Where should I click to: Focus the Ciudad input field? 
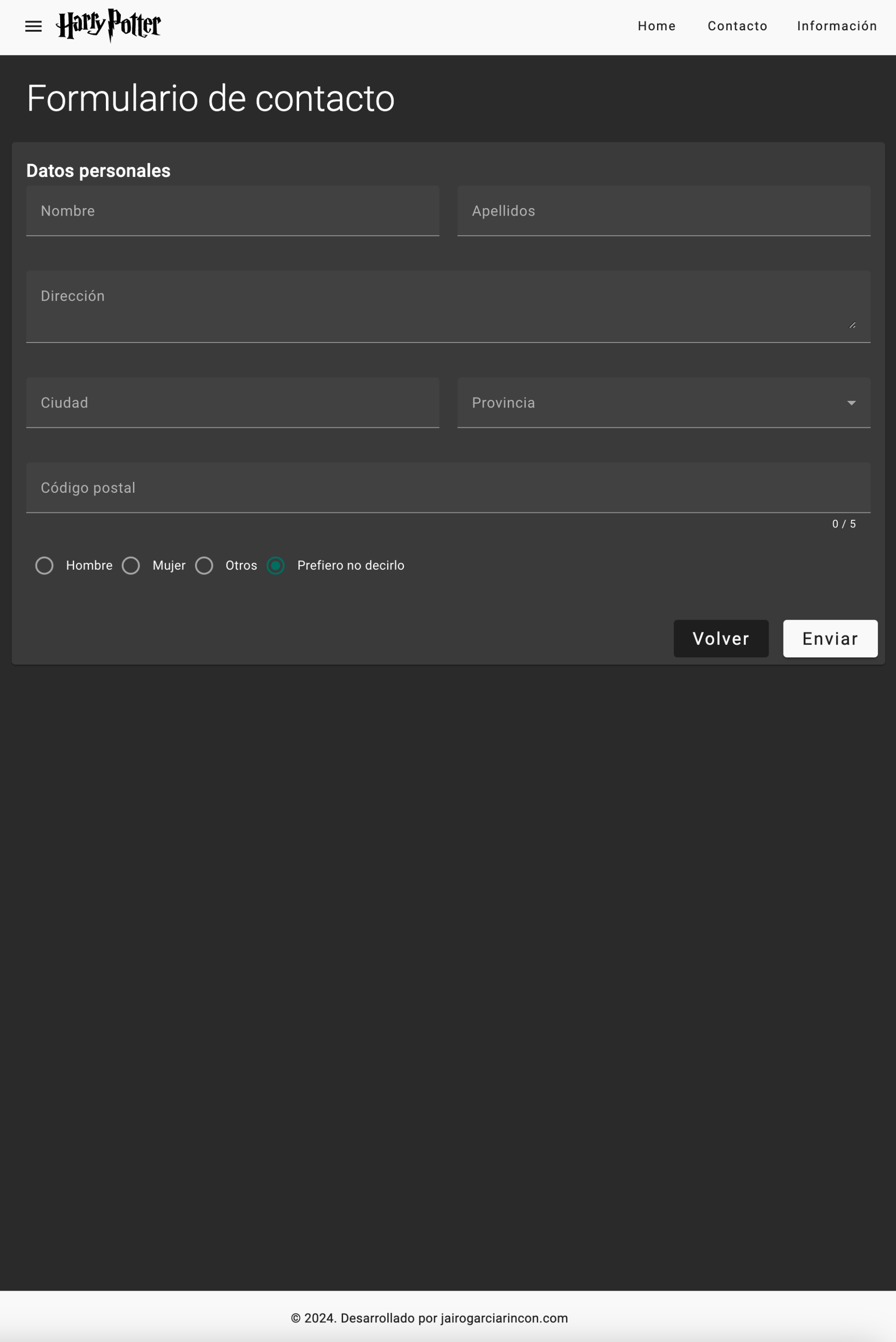point(232,403)
